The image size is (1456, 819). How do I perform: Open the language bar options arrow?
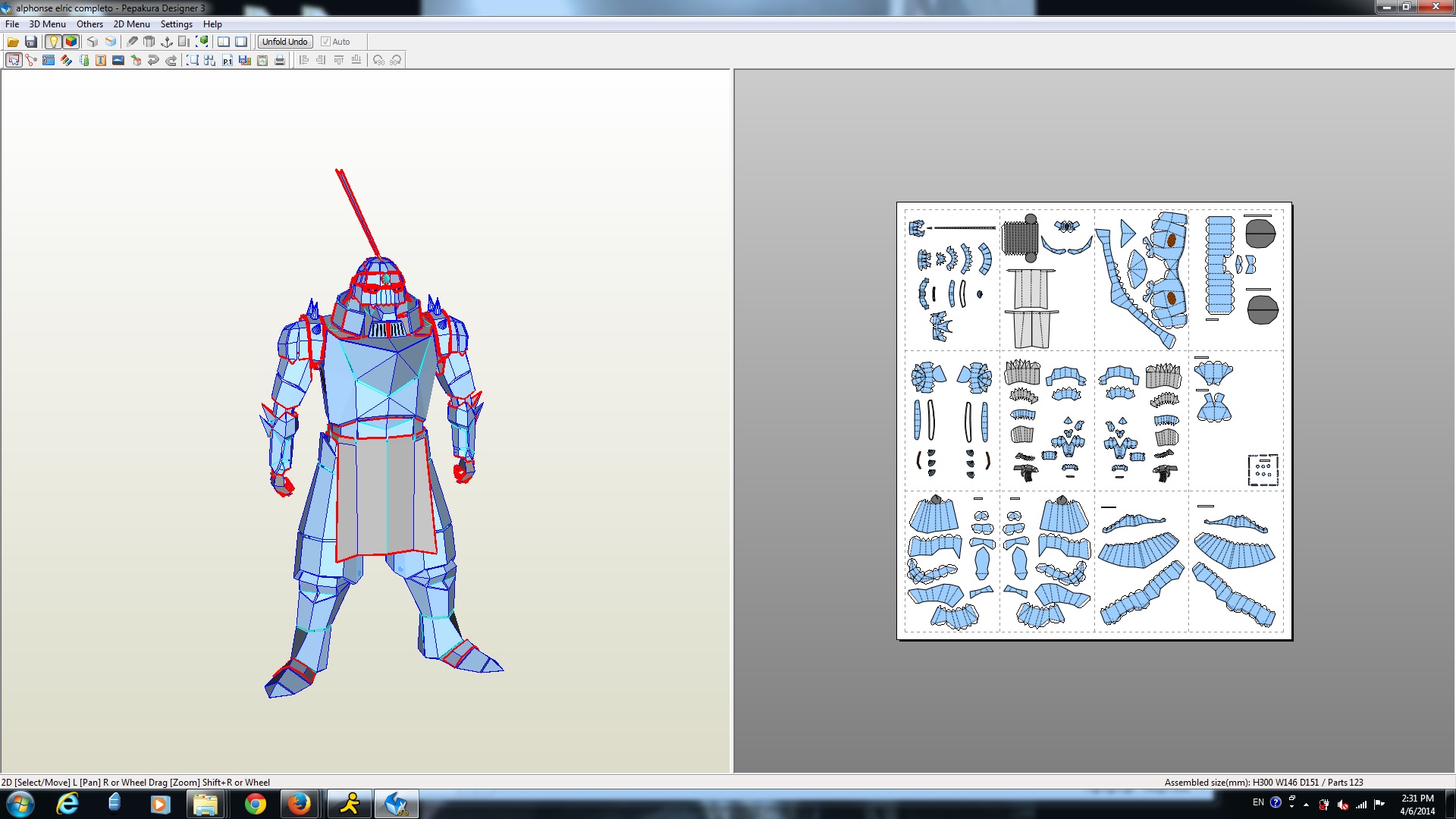[1291, 806]
